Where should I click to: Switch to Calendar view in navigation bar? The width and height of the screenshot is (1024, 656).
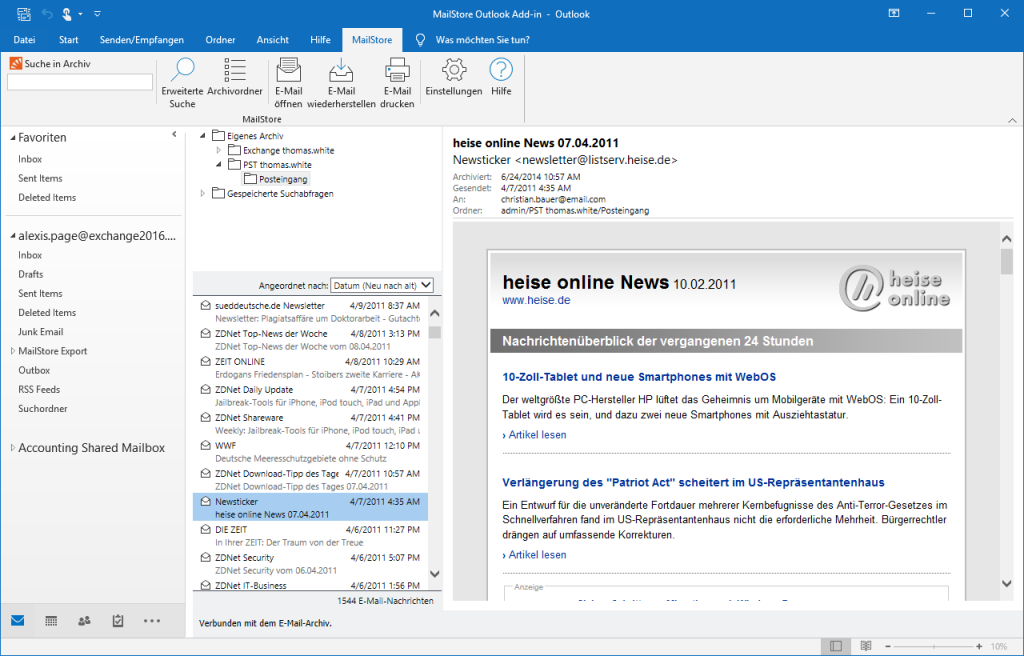click(x=51, y=621)
